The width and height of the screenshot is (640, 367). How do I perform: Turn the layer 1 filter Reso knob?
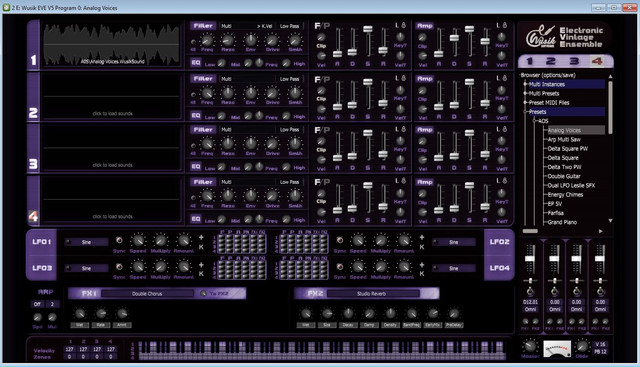coord(227,40)
